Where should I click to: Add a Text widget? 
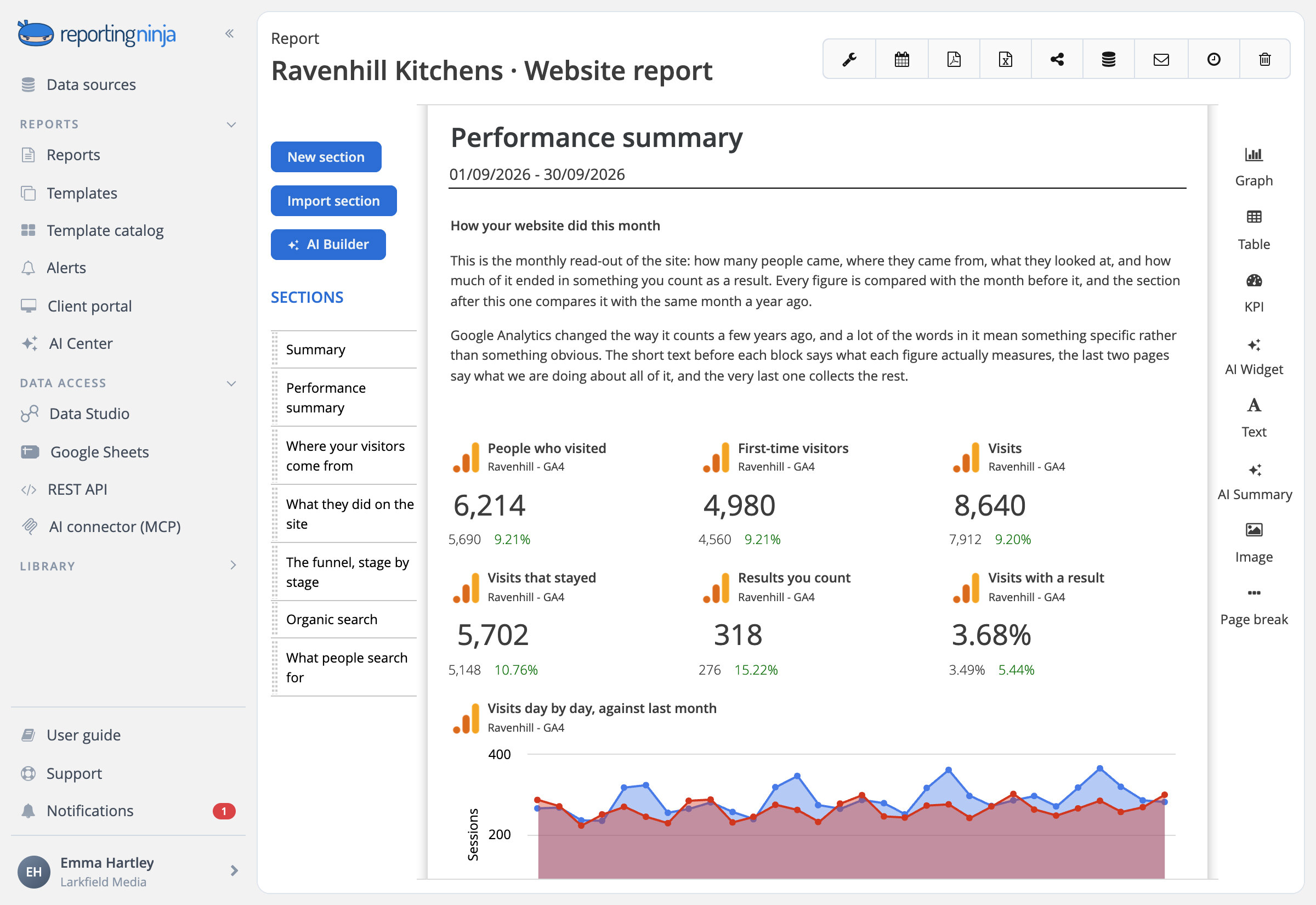[x=1253, y=418]
